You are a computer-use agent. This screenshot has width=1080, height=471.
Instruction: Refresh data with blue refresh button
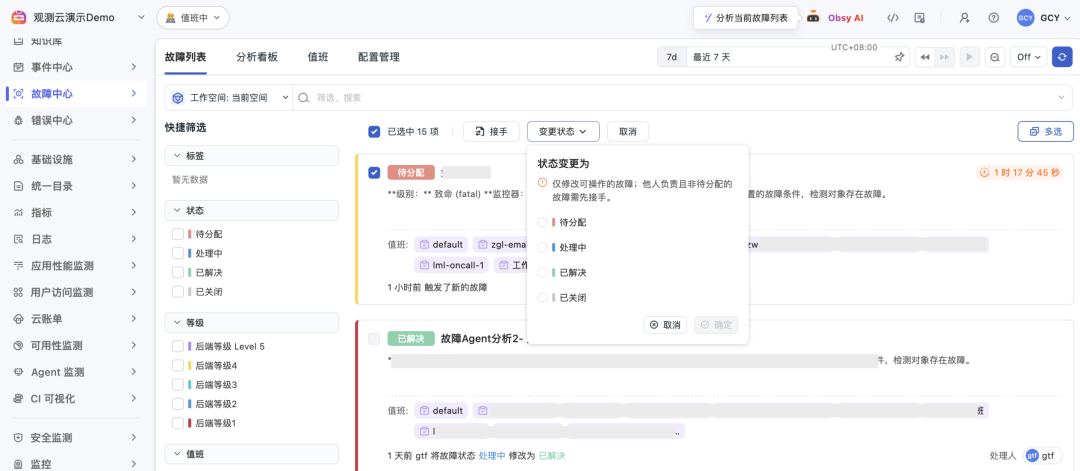[1062, 57]
